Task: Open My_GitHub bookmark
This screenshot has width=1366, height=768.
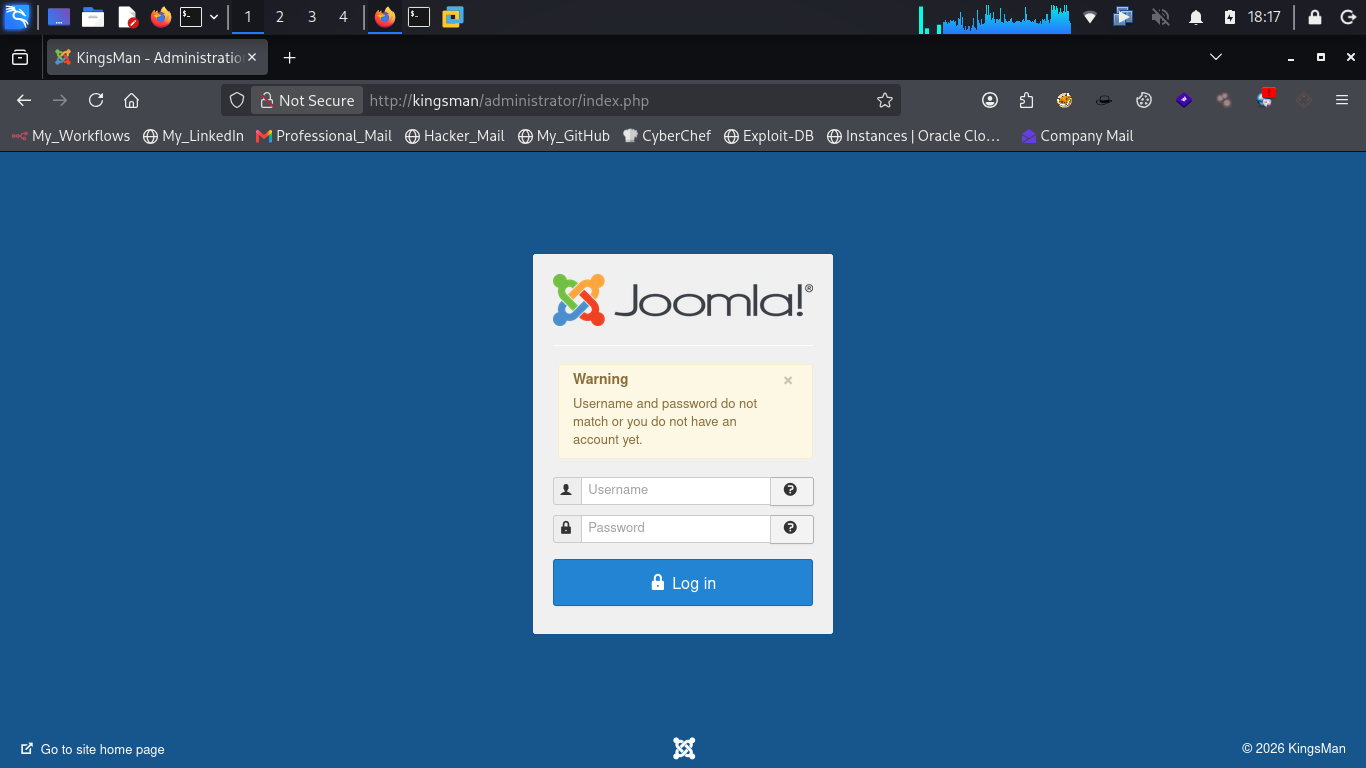Action: coord(563,136)
